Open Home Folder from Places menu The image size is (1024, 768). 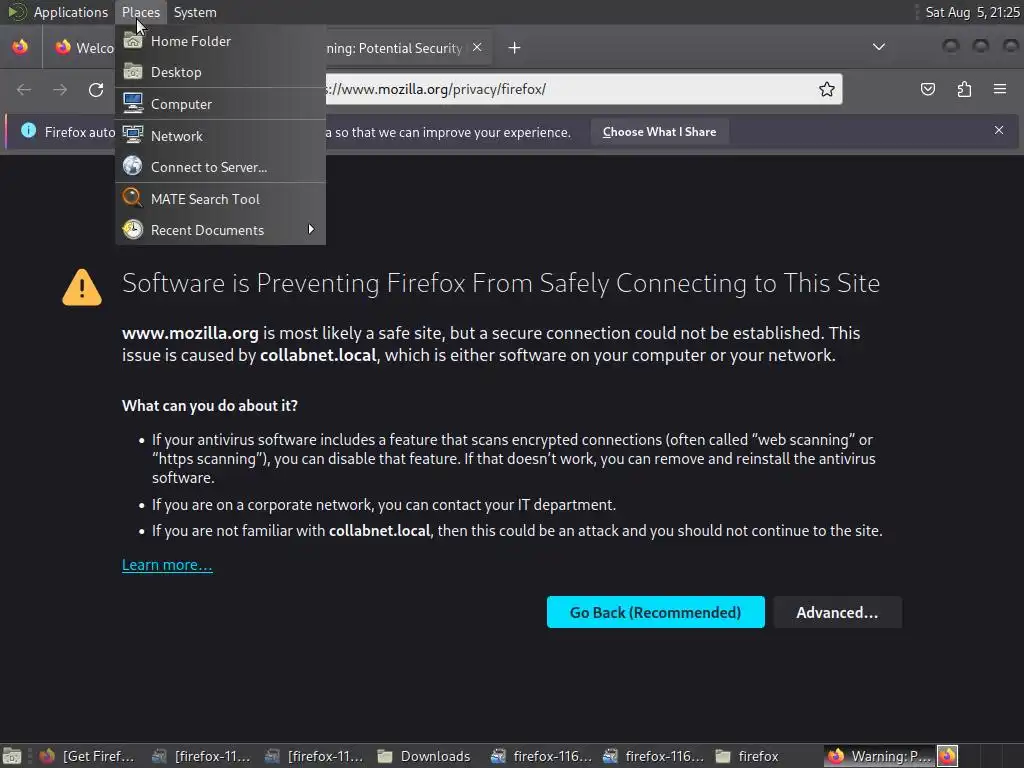220,41
